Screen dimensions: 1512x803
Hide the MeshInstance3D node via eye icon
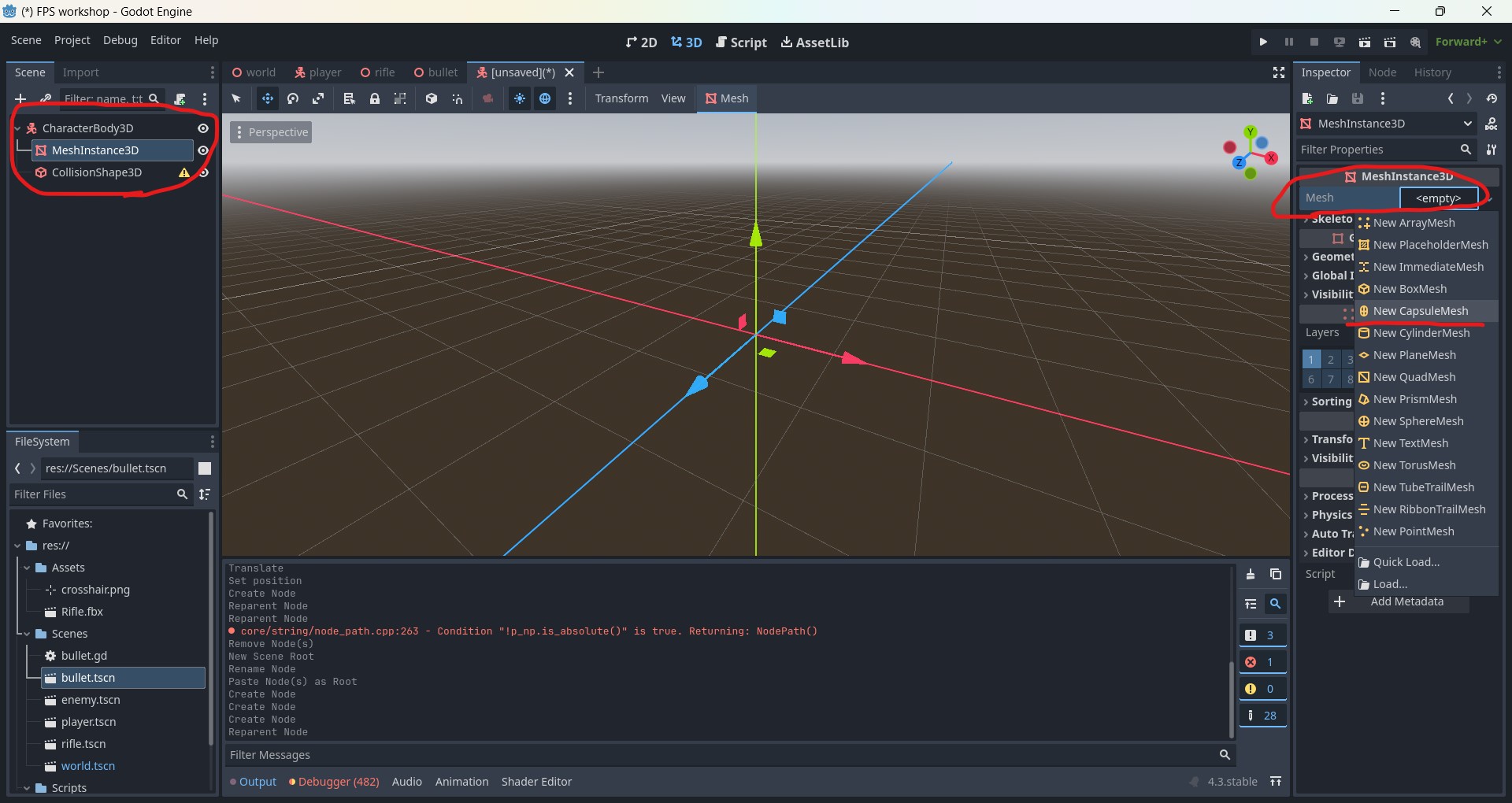coord(203,150)
